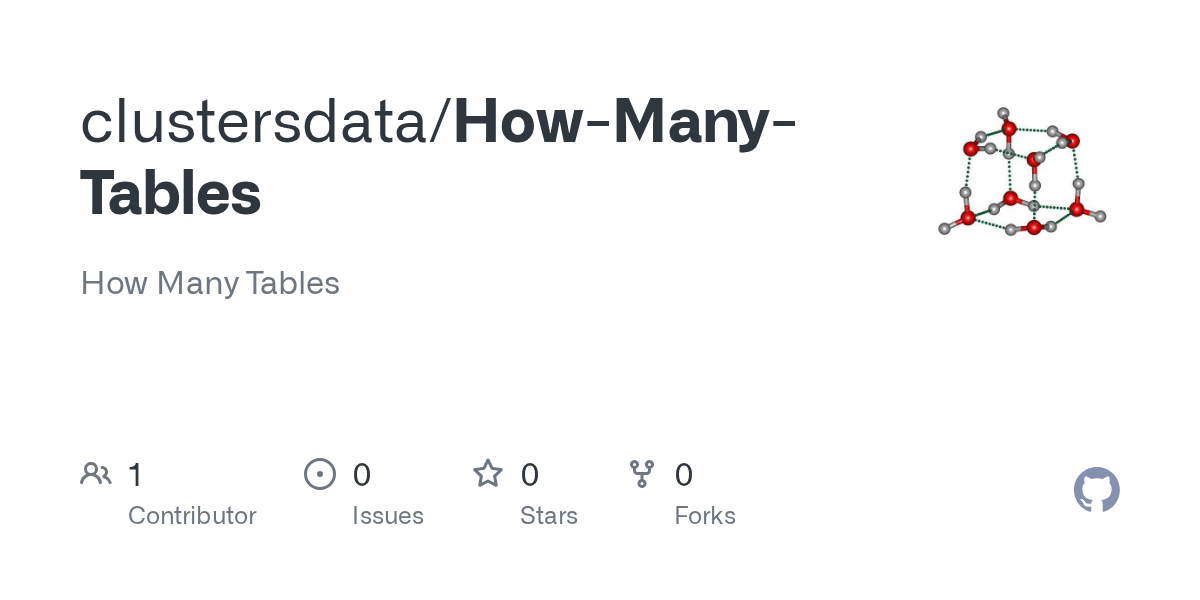Click the bold word "Tables" in title
1200x600 pixels.
coord(171,194)
